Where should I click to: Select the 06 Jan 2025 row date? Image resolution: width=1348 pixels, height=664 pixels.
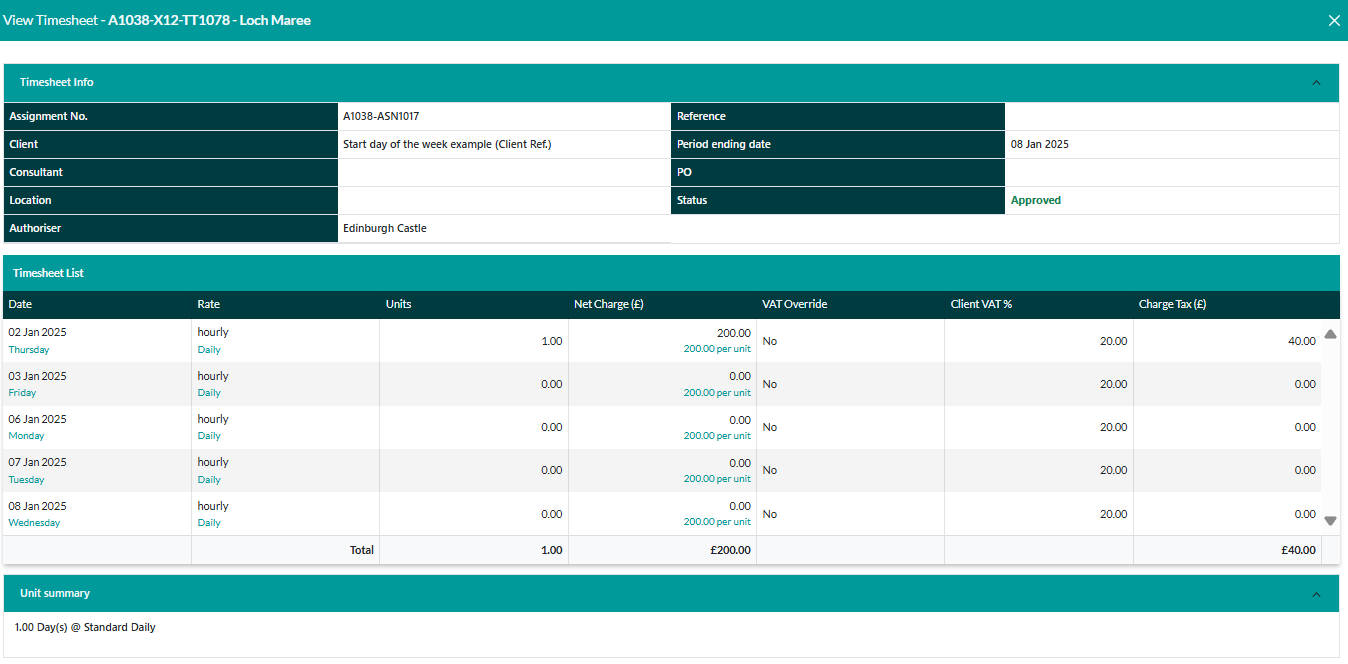coord(37,419)
